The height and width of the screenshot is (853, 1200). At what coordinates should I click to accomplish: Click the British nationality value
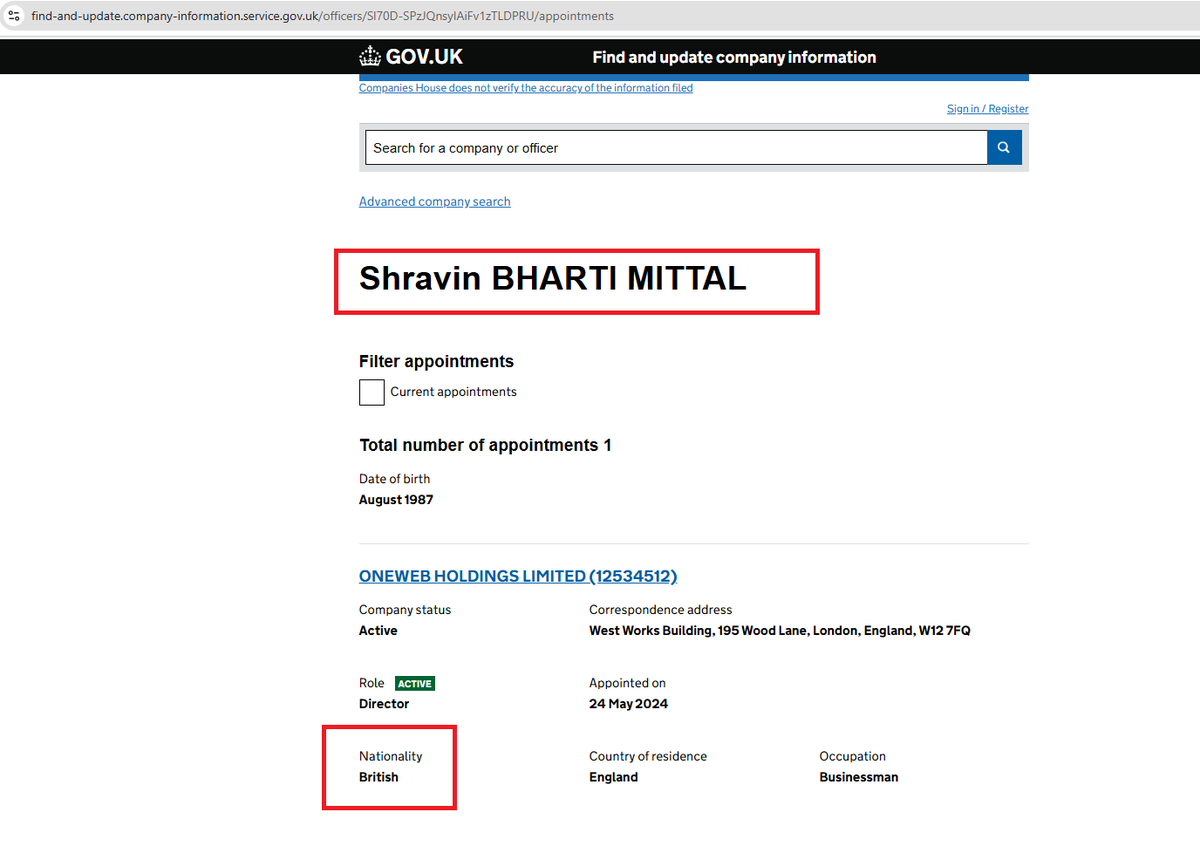tap(379, 777)
